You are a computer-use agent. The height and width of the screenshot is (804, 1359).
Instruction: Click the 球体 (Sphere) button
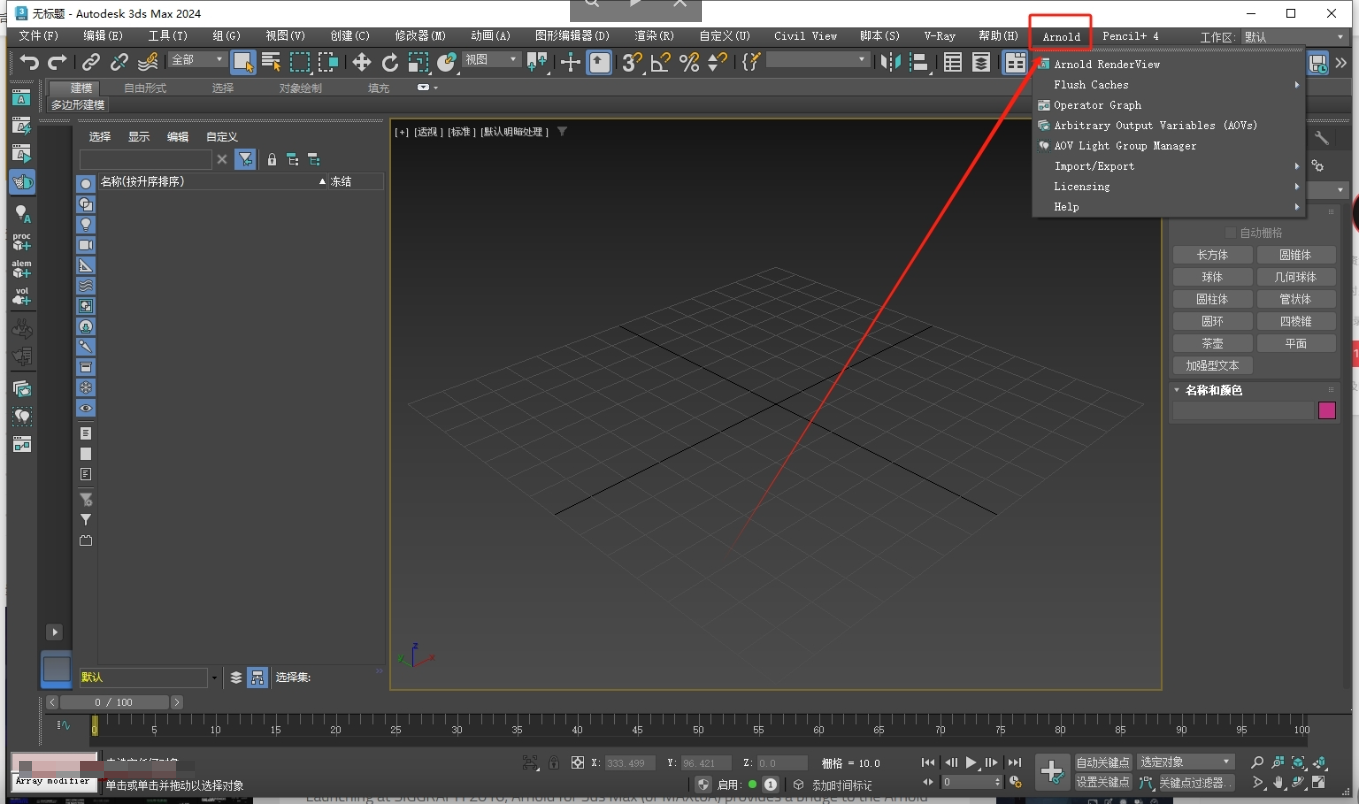1212,277
